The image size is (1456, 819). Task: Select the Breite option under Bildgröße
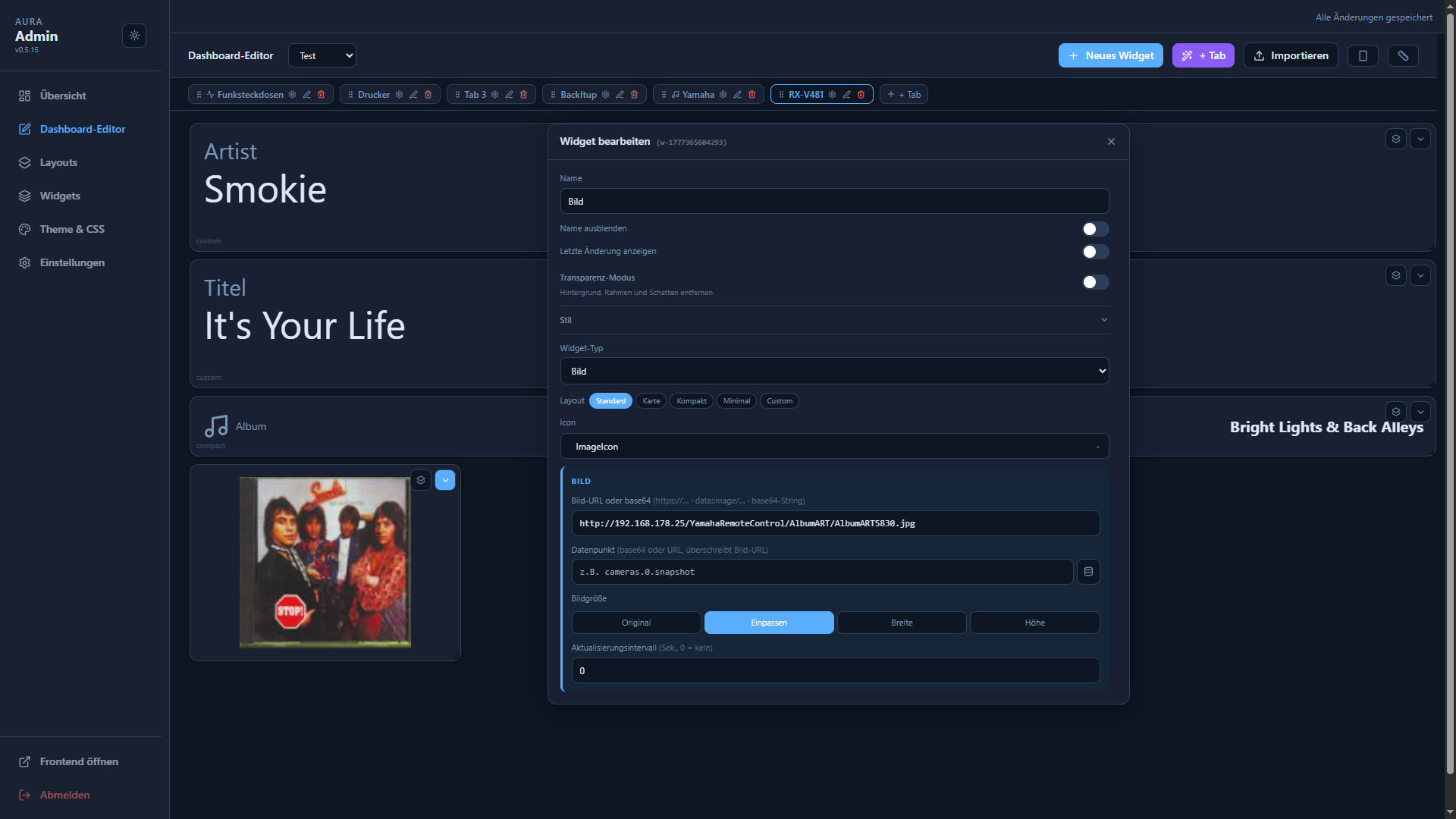(x=902, y=623)
